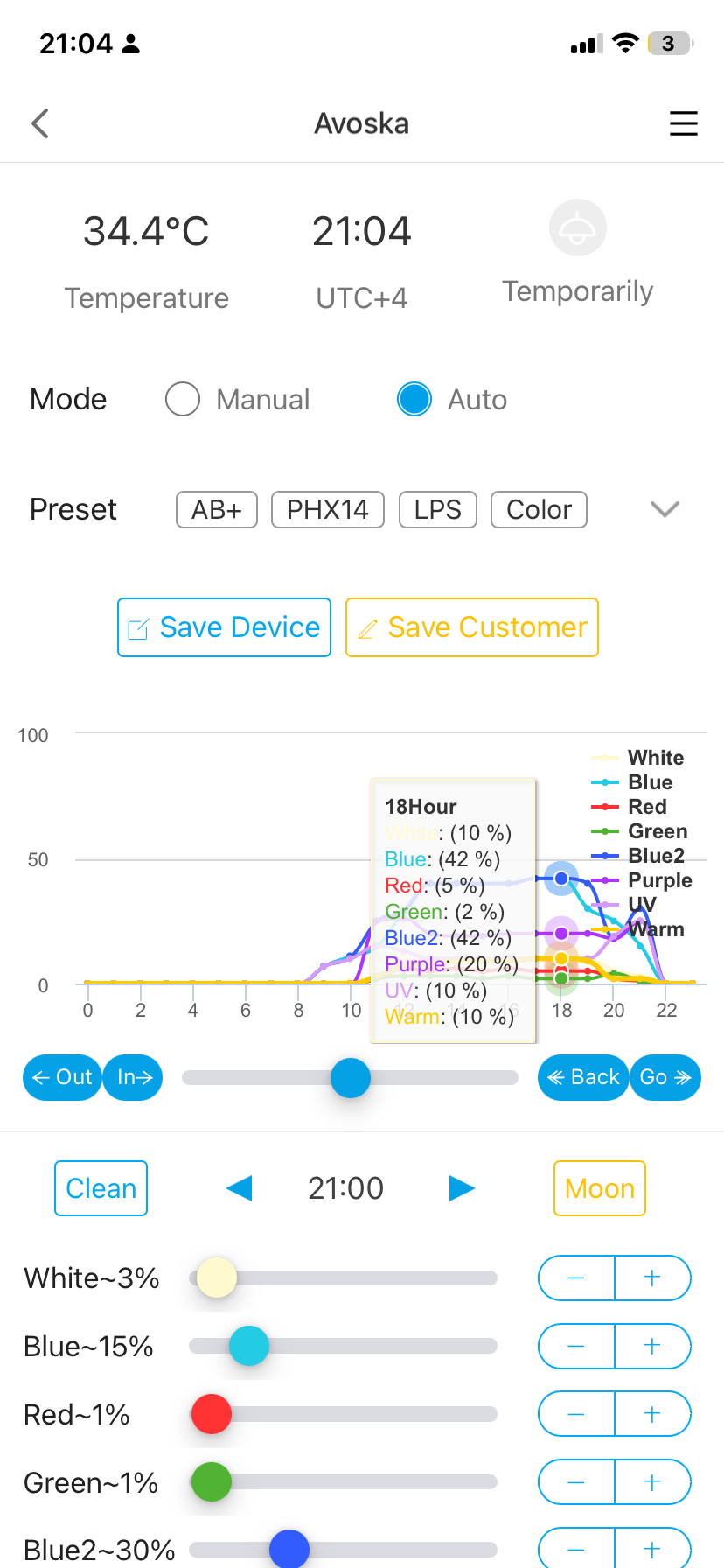Choose the PHX14 preset
This screenshot has height=1568, width=724.
328,510
